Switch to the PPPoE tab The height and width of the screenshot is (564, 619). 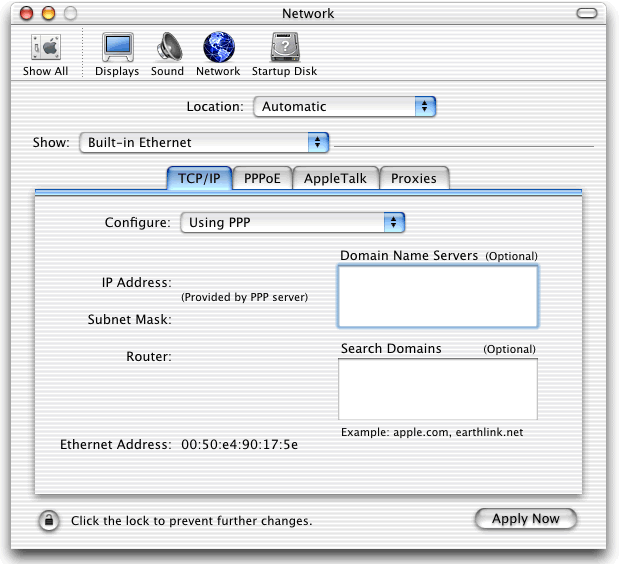[262, 178]
